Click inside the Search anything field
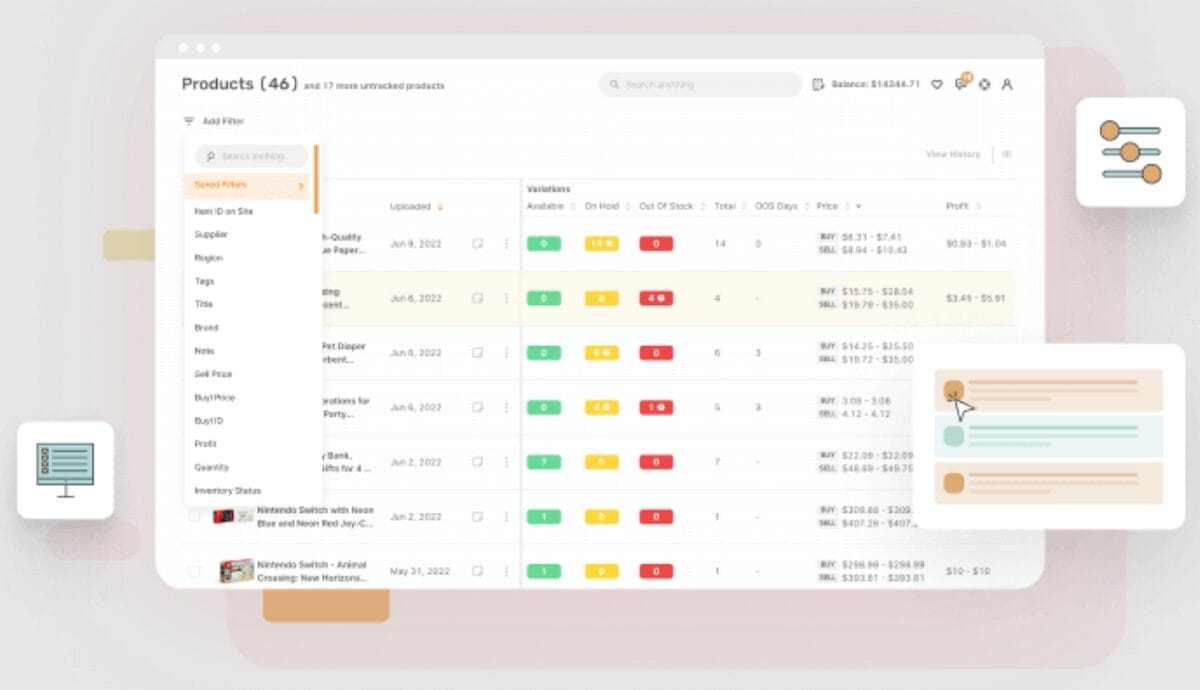The width and height of the screenshot is (1200, 690). (700, 84)
